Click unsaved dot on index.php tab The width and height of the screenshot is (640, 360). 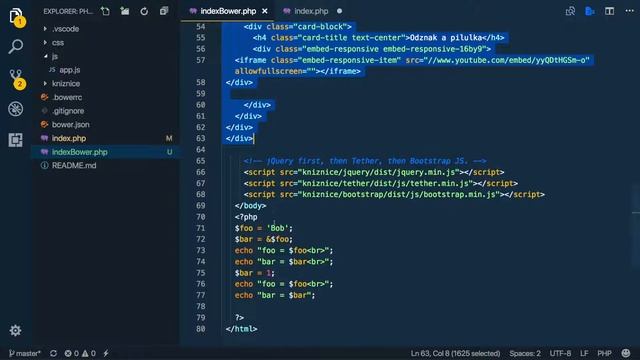pos(339,11)
